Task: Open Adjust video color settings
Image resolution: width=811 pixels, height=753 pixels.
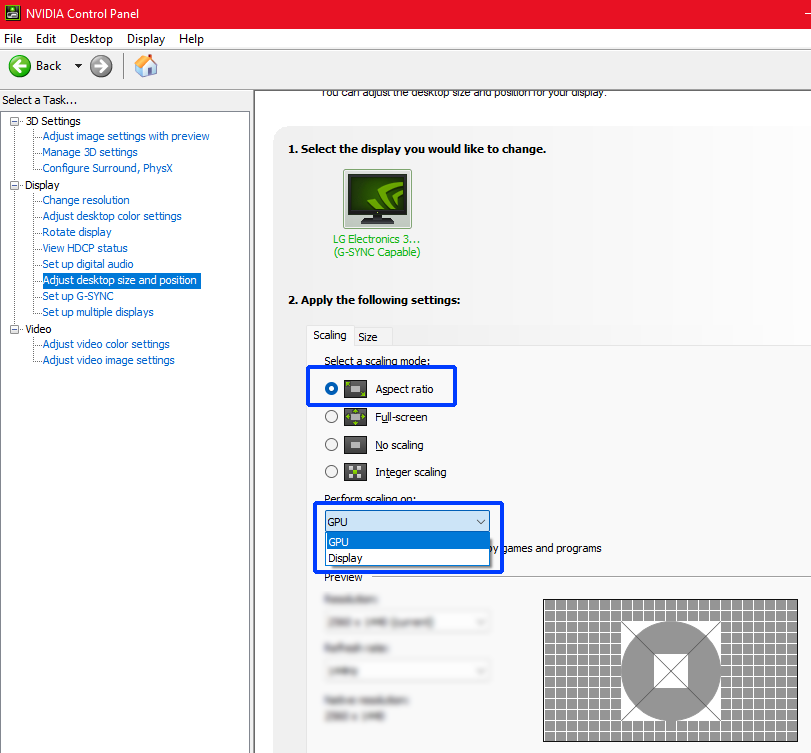Action: click(x=106, y=344)
